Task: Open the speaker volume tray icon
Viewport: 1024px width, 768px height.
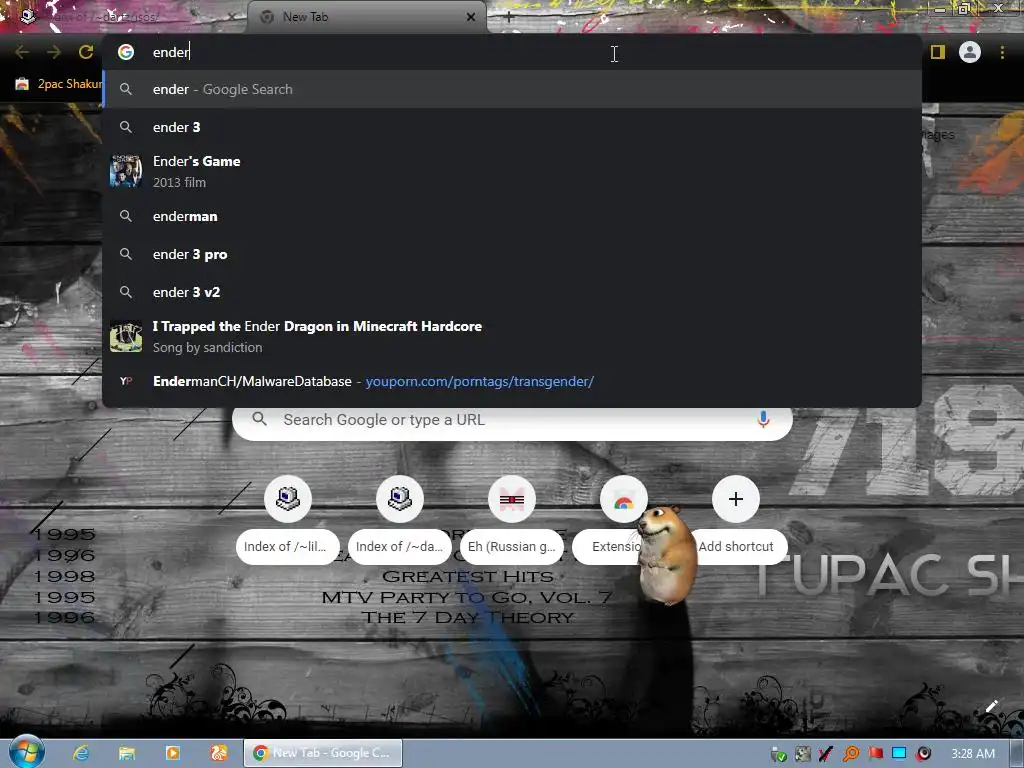Action: [x=923, y=754]
